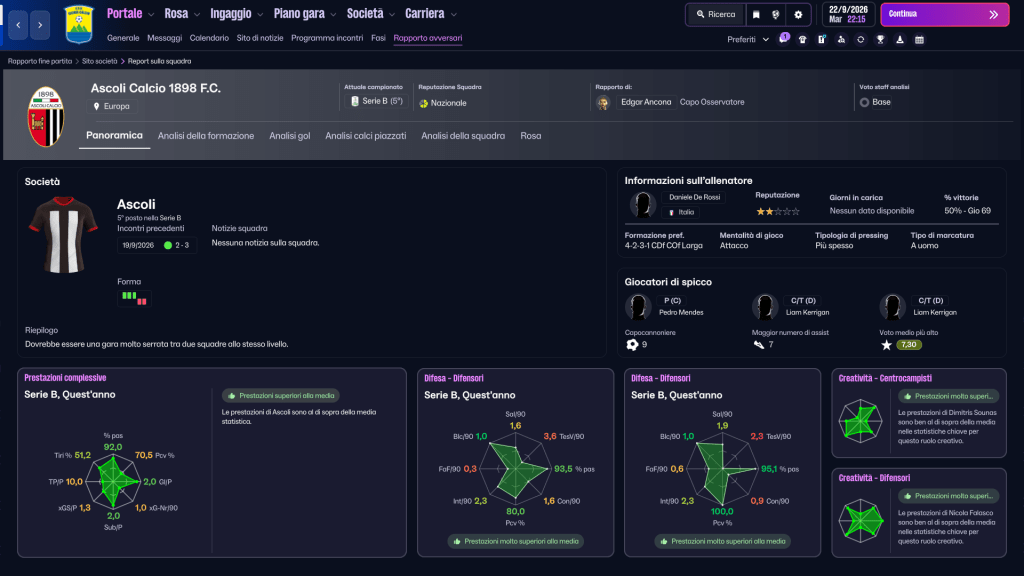Select the Rapporto avversari tab
This screenshot has height=576, width=1024.
[x=428, y=38]
